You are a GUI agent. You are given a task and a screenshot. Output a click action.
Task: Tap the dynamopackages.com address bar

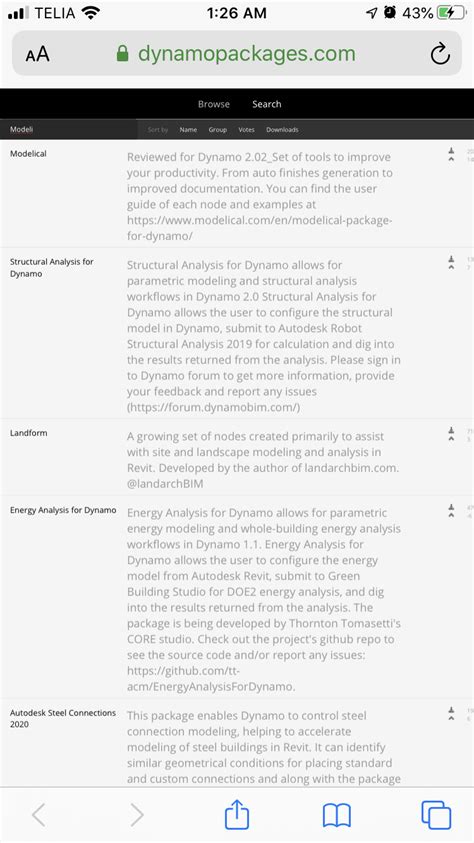click(x=236, y=54)
